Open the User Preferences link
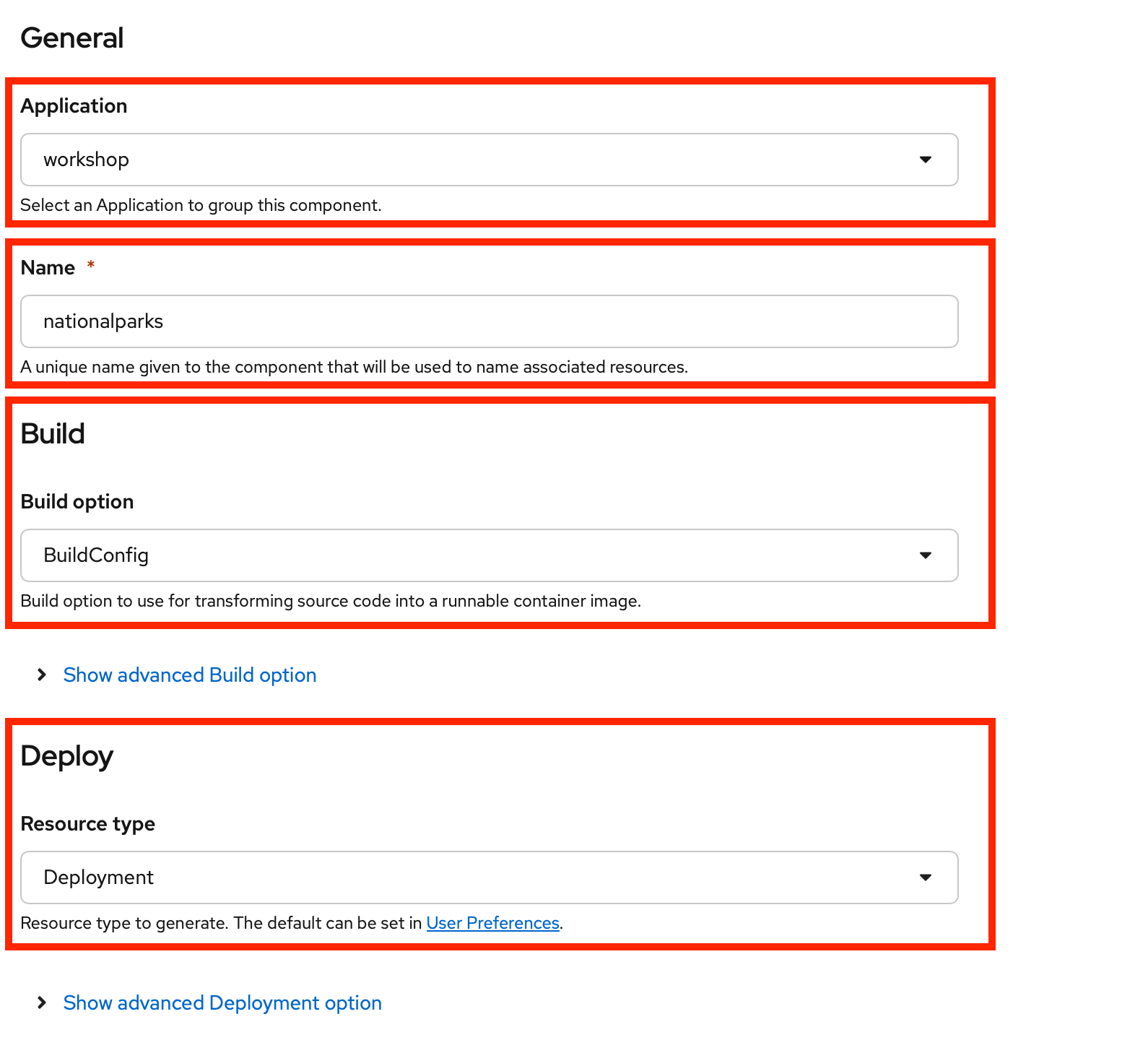The height and width of the screenshot is (1053, 1148). click(493, 922)
